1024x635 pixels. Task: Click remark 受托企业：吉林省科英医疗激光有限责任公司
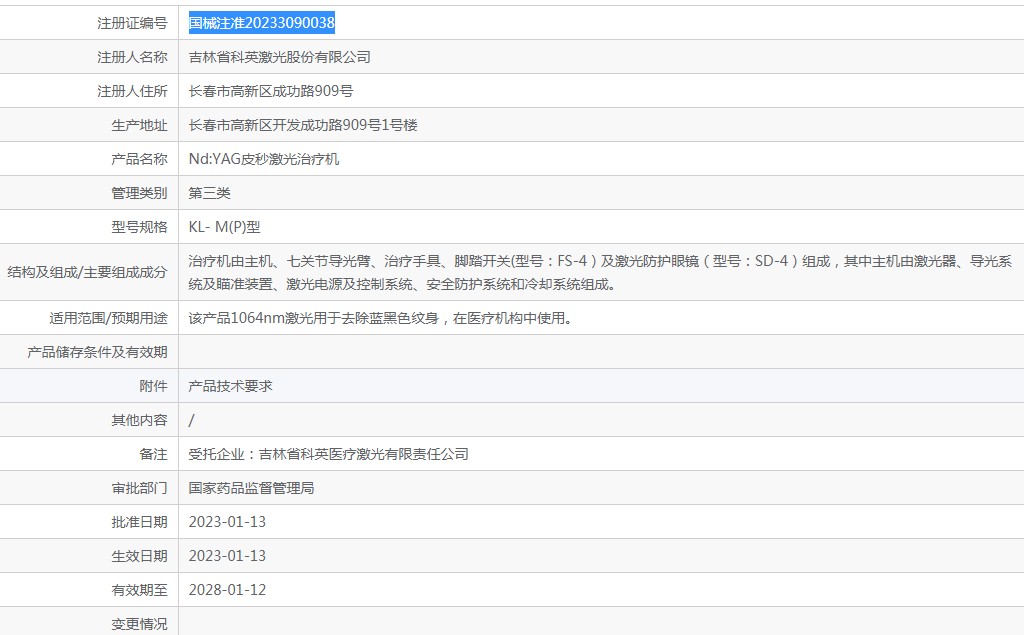click(328, 454)
